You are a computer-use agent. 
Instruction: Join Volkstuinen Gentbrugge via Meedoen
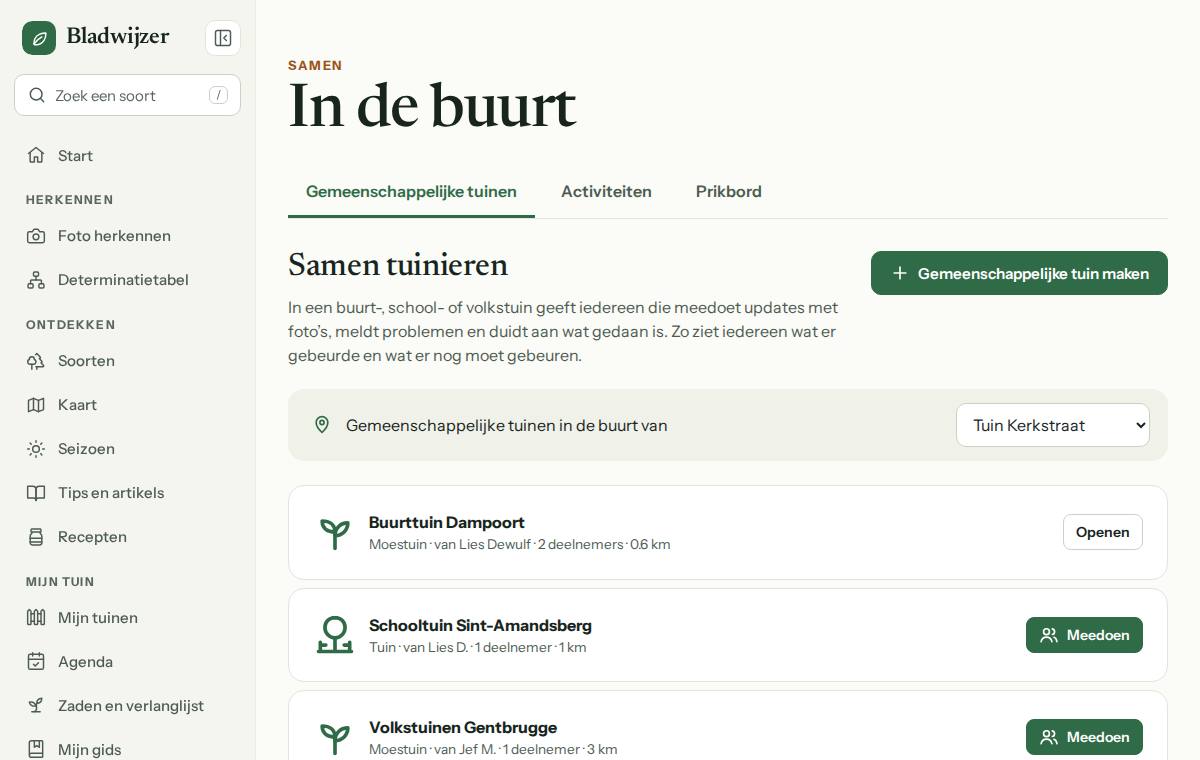1084,737
